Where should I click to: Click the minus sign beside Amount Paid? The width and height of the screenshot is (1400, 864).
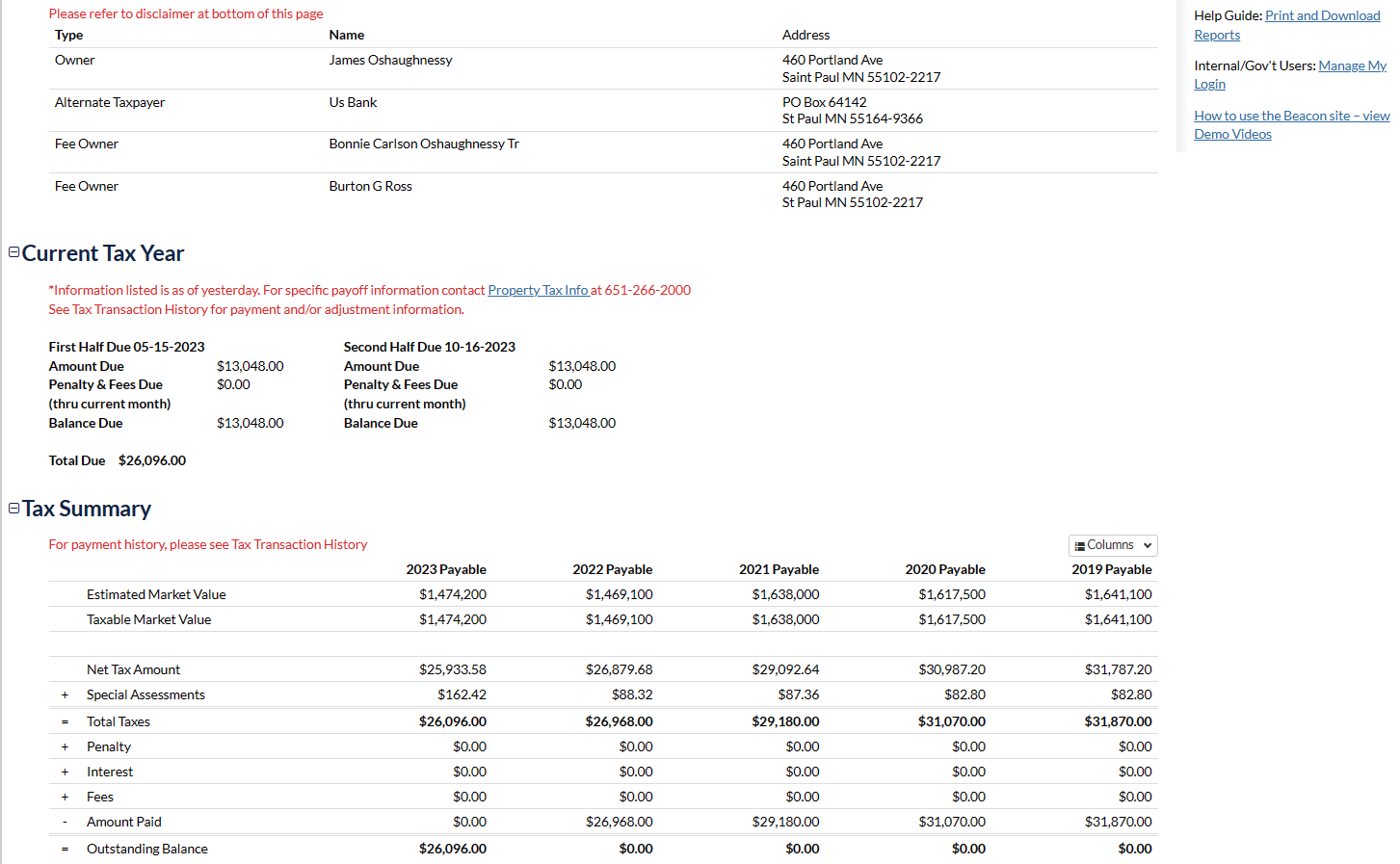[65, 823]
